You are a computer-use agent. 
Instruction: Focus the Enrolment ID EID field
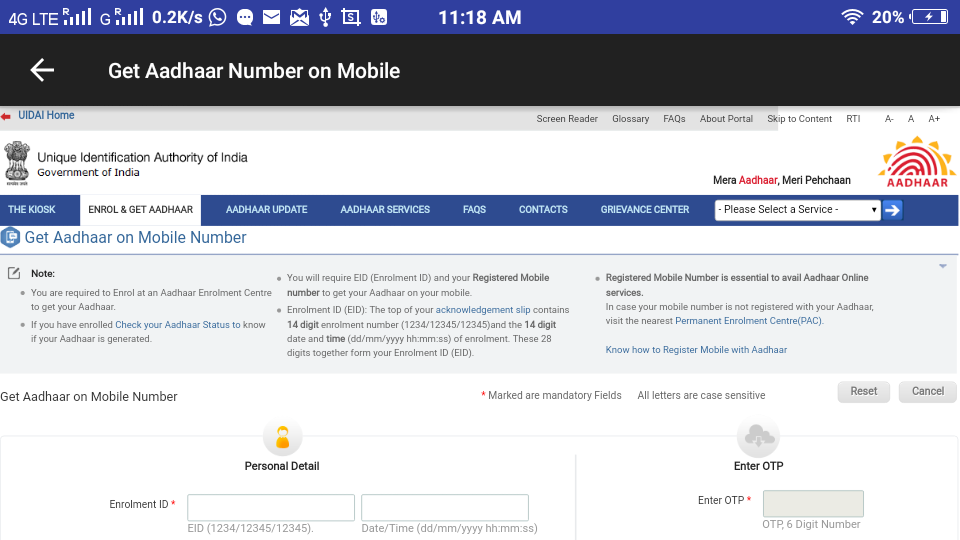point(271,508)
